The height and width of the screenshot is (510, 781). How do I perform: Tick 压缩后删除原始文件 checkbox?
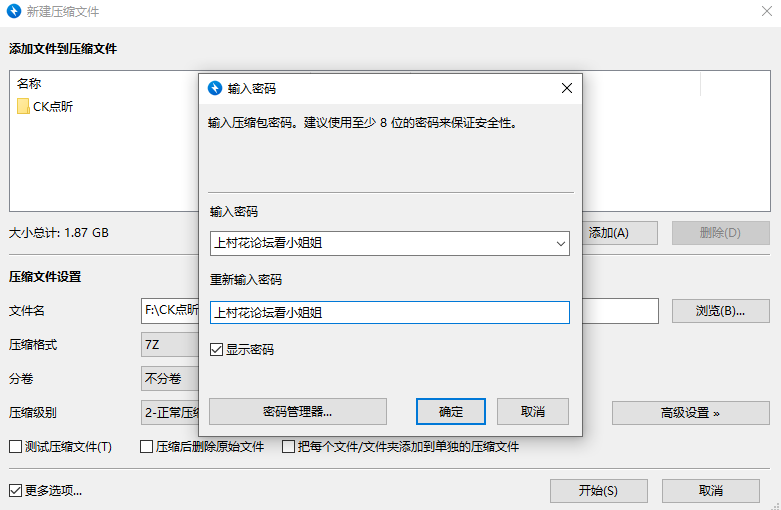[147, 447]
